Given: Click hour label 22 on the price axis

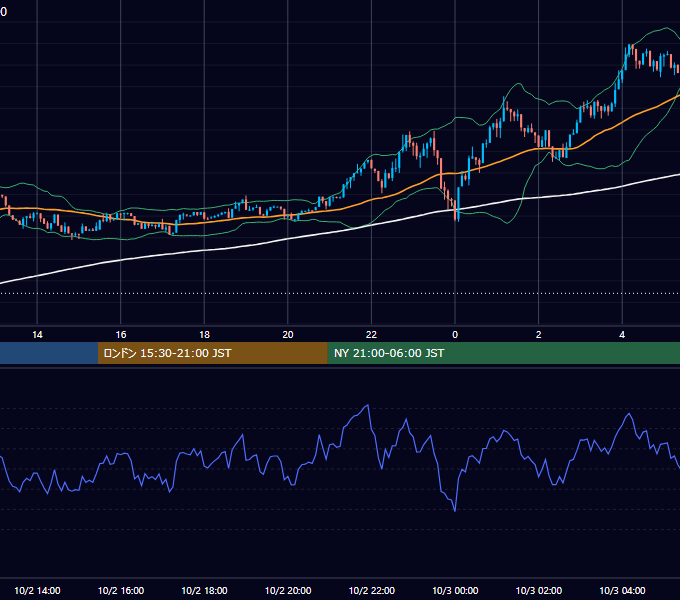Looking at the screenshot, I should 371,335.
